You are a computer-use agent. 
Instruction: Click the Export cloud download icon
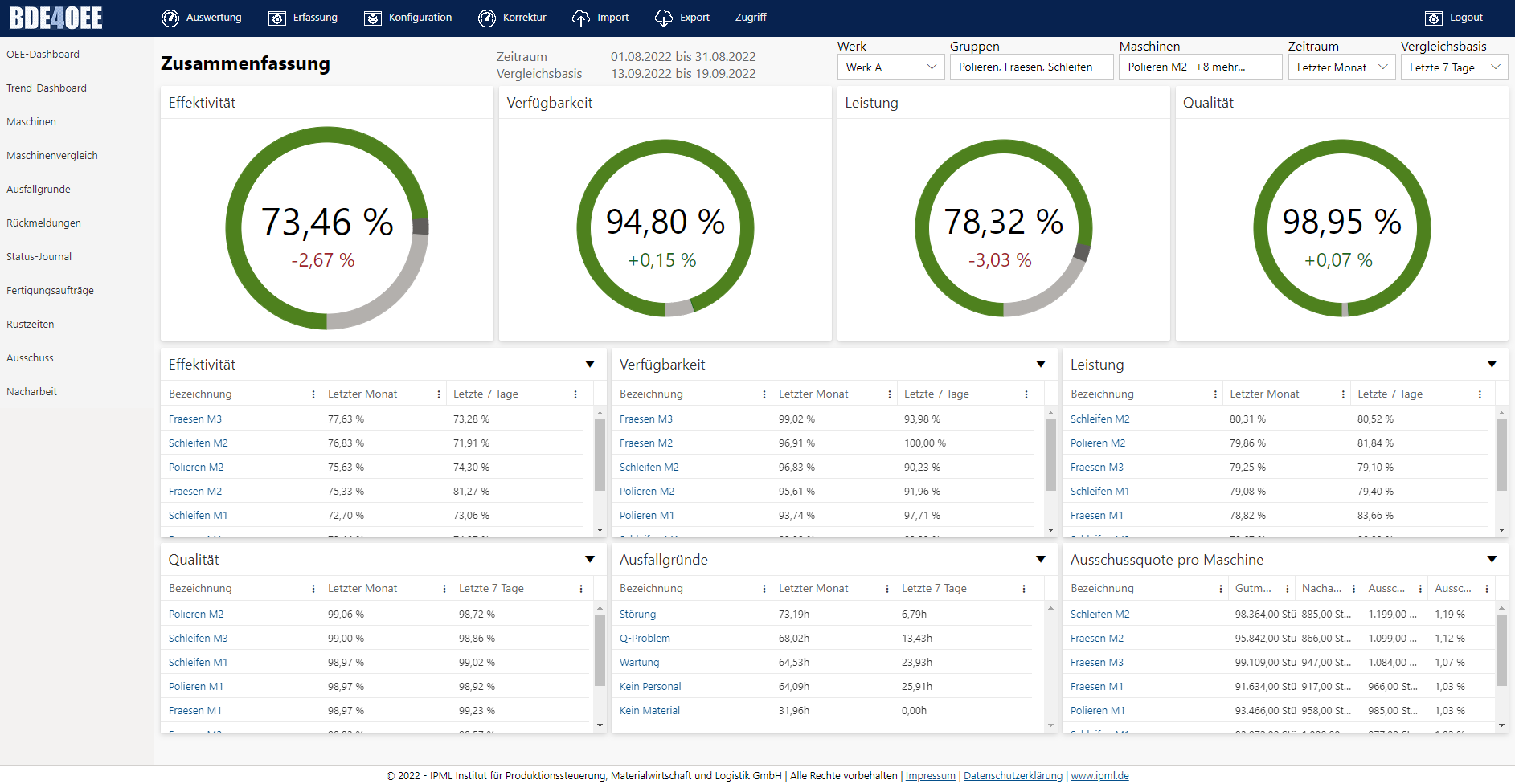pos(663,18)
